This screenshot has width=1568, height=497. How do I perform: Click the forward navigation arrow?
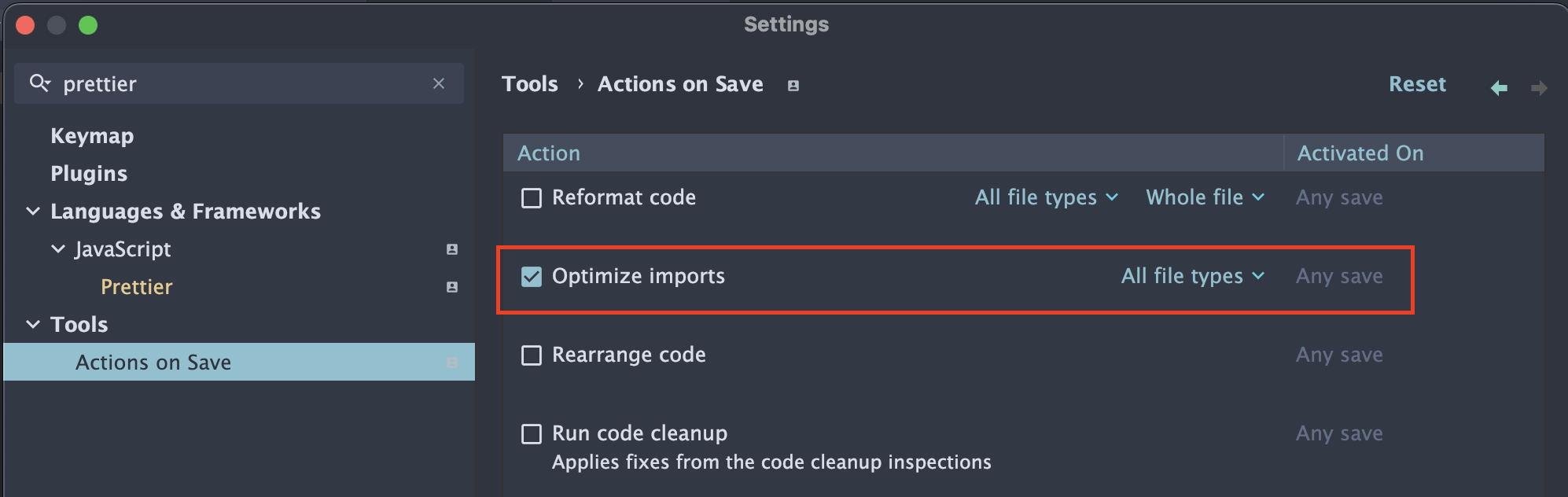pyautogui.click(x=1539, y=88)
